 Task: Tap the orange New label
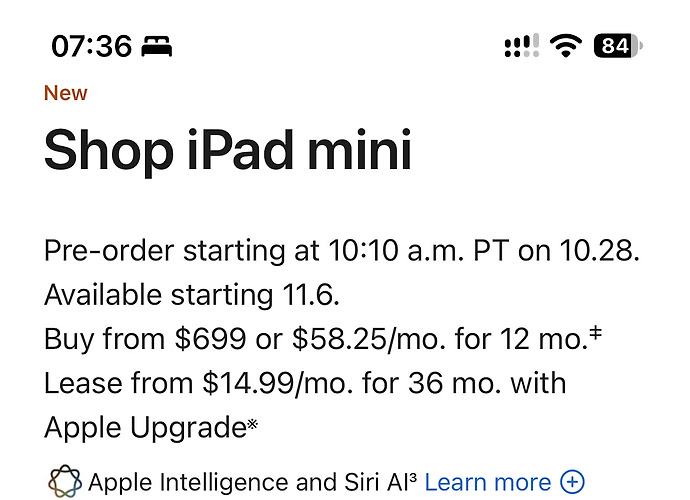coord(66,93)
